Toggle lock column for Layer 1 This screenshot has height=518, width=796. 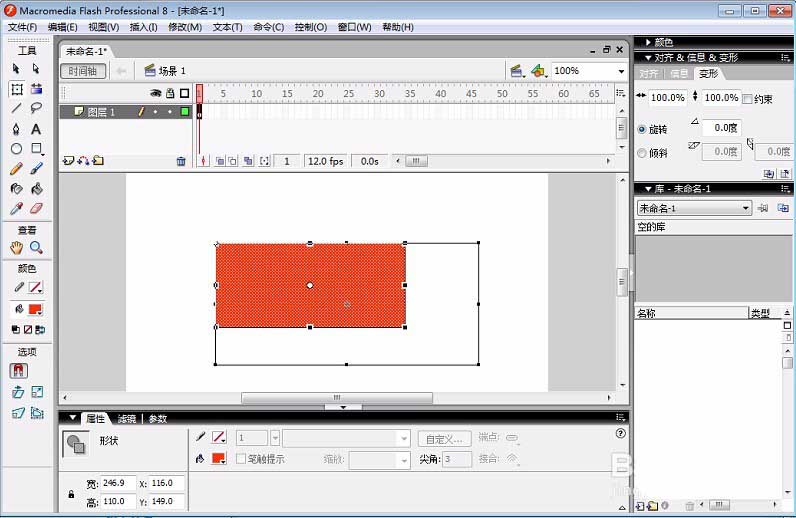(x=170, y=112)
